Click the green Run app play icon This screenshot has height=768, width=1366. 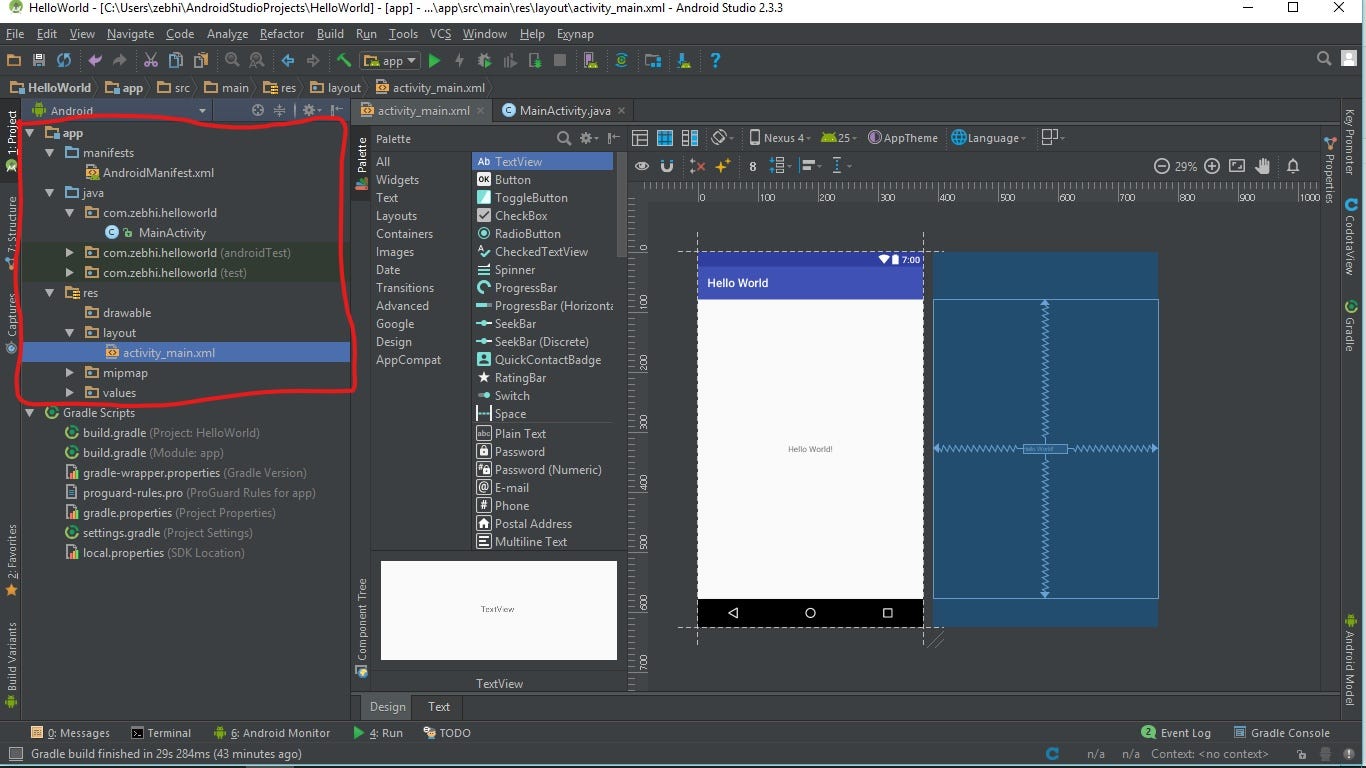434,61
